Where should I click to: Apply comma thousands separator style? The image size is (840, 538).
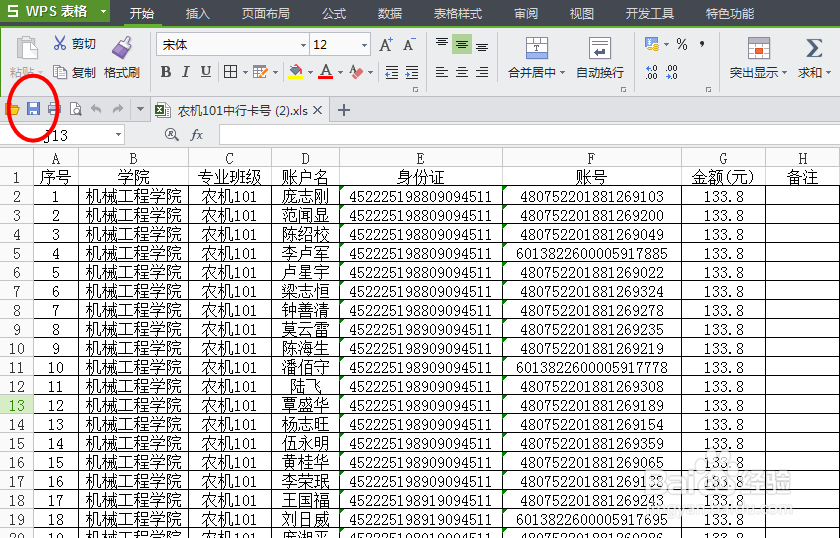click(x=702, y=44)
